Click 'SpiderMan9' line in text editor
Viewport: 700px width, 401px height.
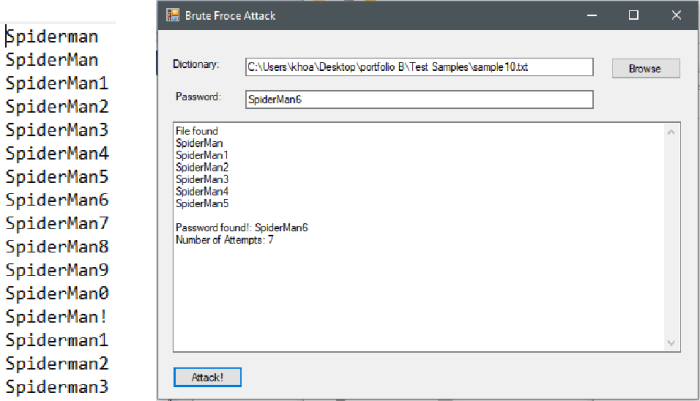click(57, 270)
